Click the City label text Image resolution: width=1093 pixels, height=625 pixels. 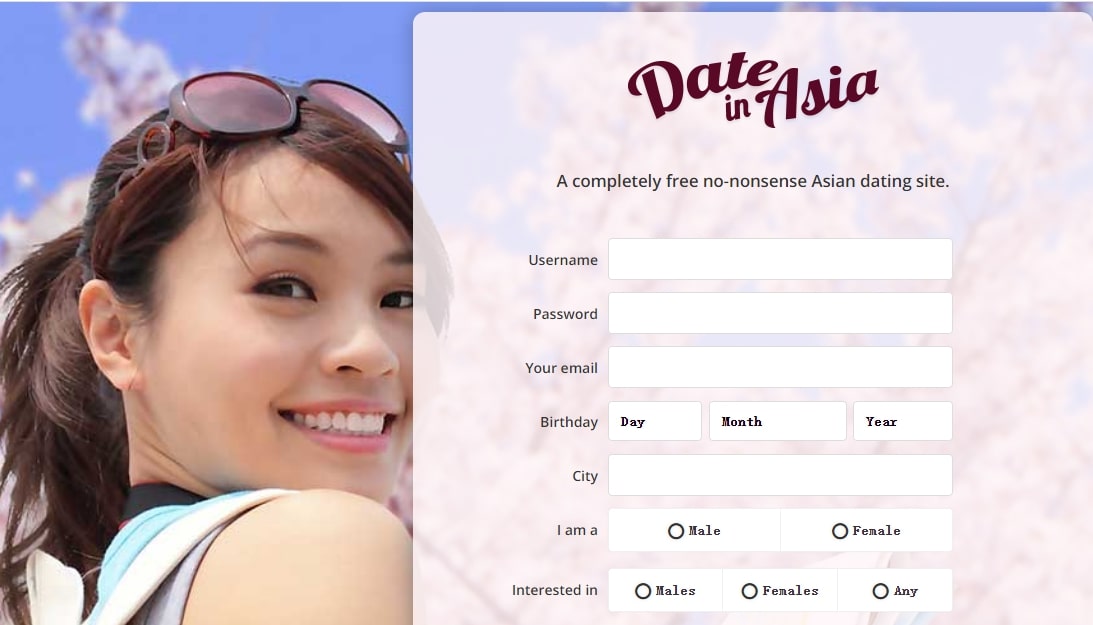pos(585,477)
